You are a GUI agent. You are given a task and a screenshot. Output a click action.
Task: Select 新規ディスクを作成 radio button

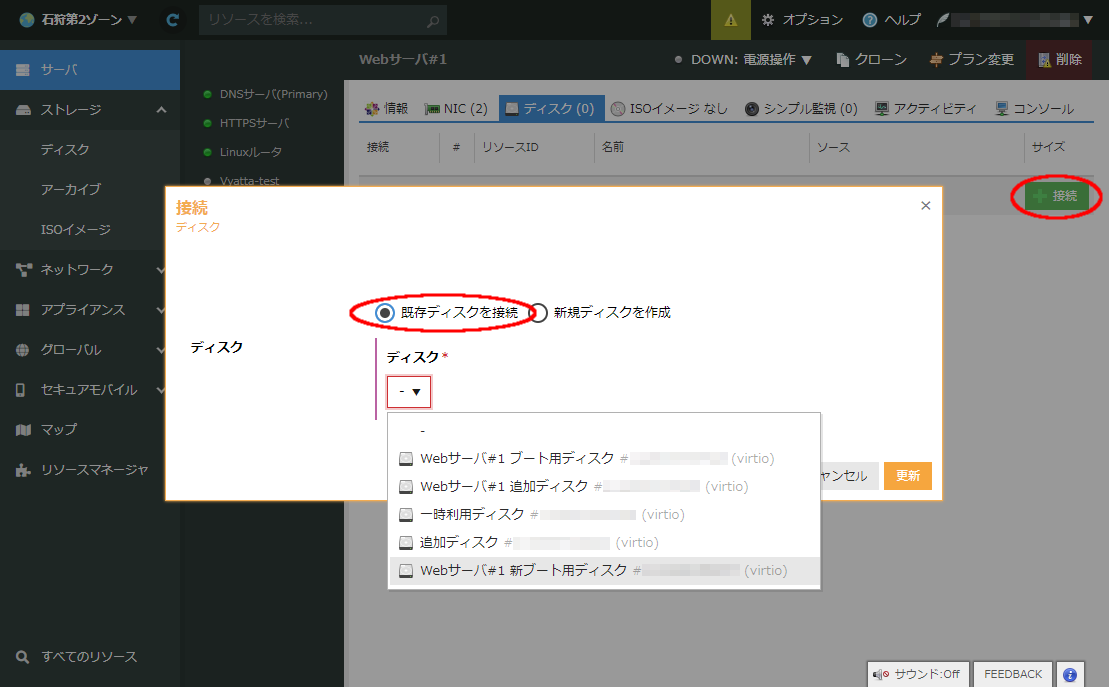point(539,313)
